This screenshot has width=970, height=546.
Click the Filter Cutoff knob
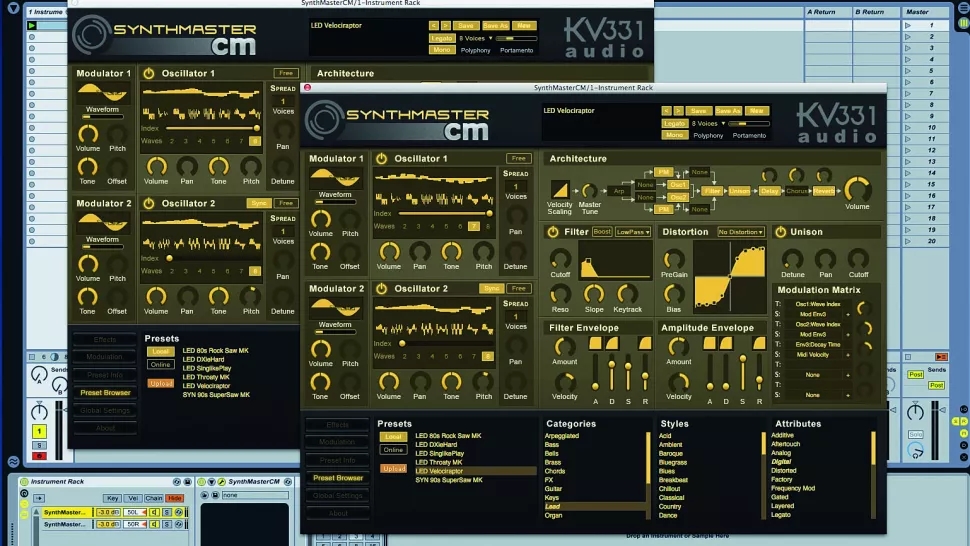(x=560, y=258)
